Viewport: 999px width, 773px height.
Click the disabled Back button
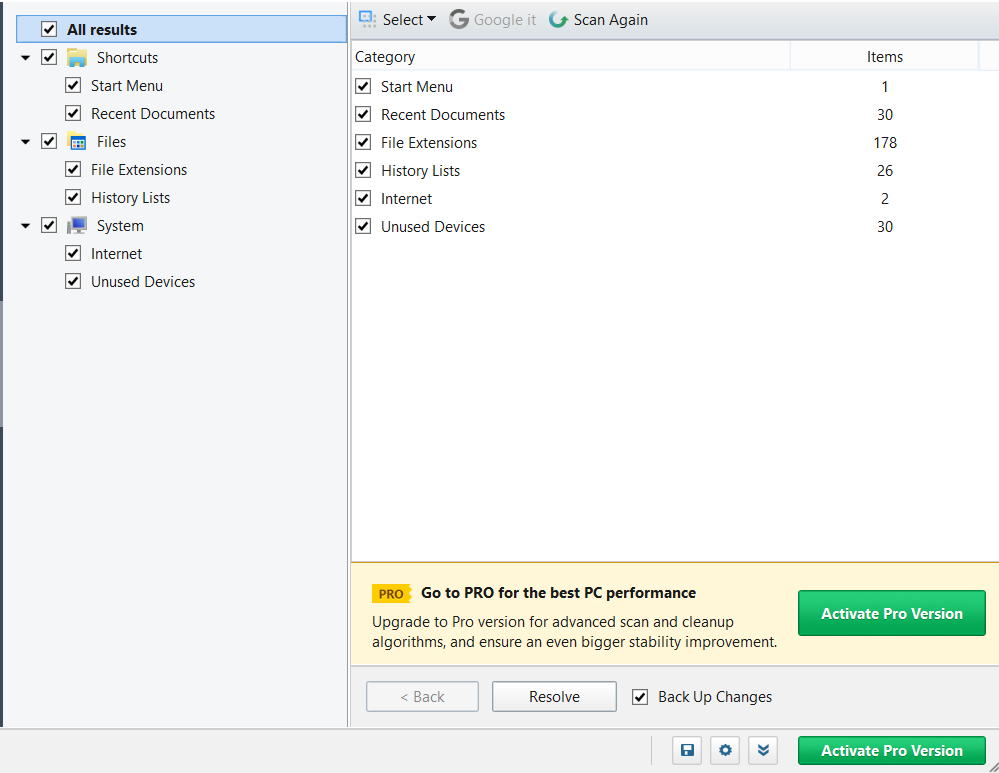point(422,697)
